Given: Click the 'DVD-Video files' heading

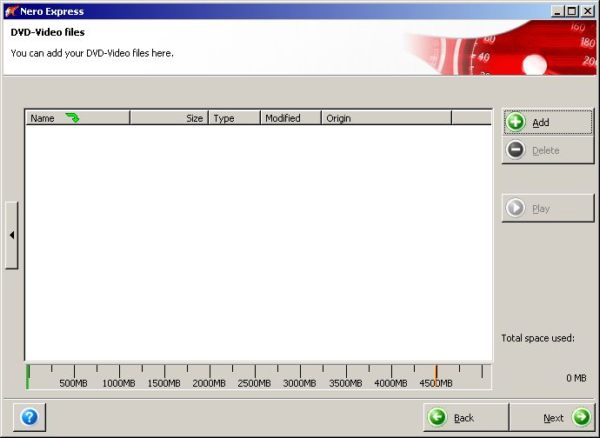Looking at the screenshot, I should pyautogui.click(x=48, y=32).
